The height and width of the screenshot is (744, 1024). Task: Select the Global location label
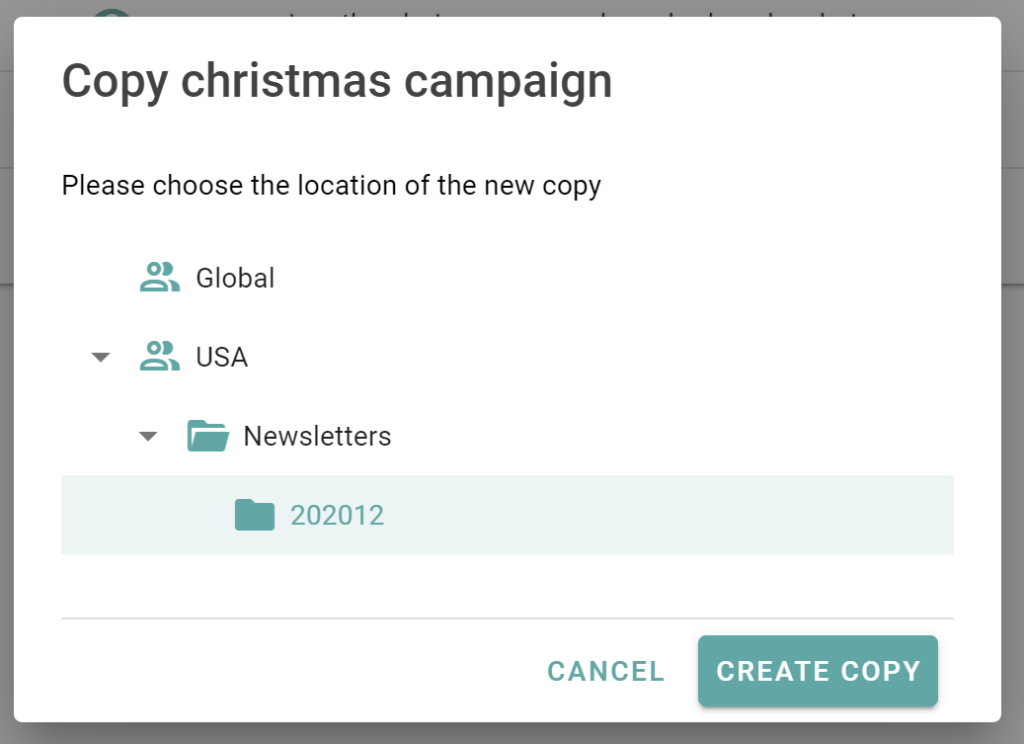[x=235, y=278]
